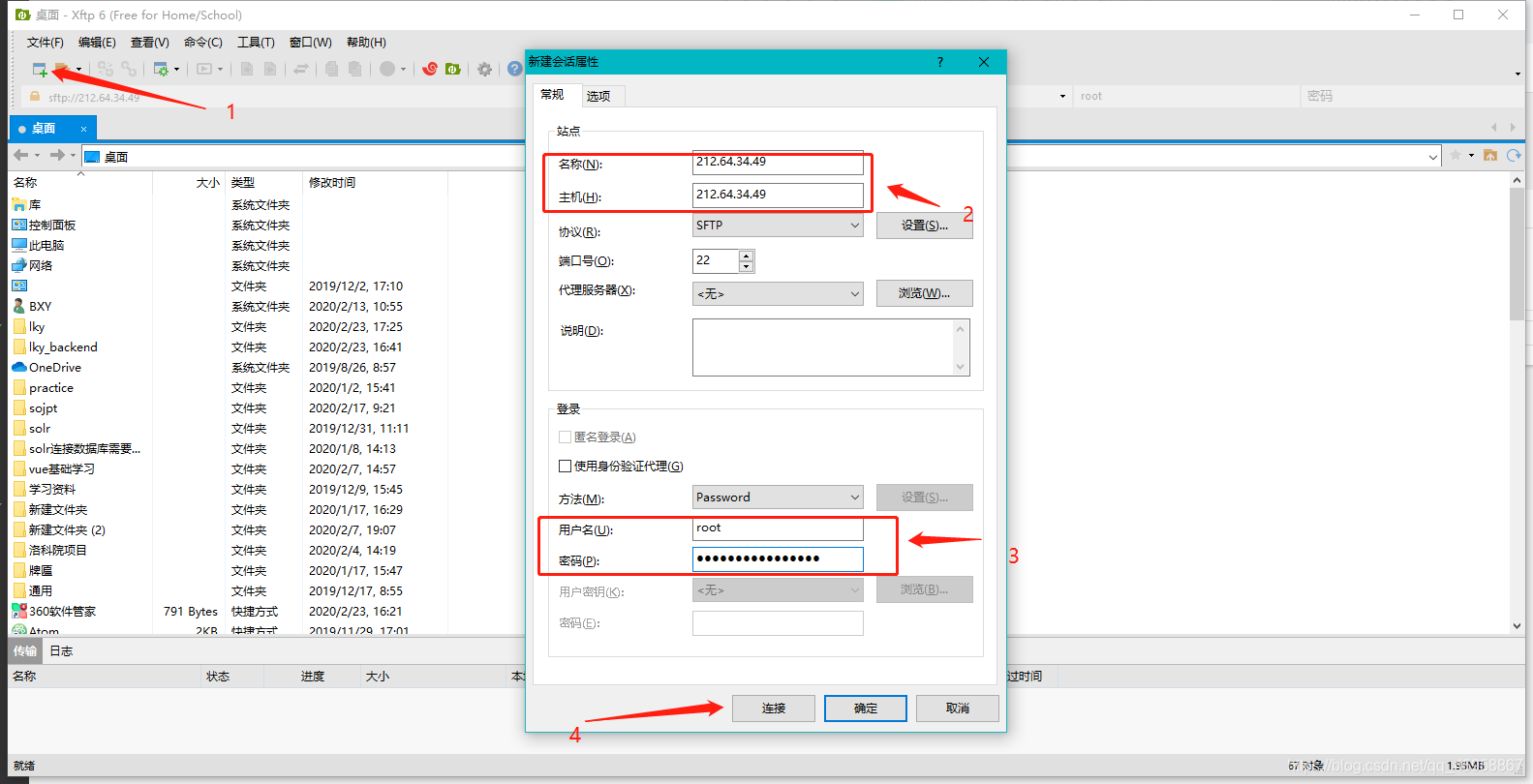Close the 新建会话属性 dialog
Screen dimensions: 1533x784
984,62
